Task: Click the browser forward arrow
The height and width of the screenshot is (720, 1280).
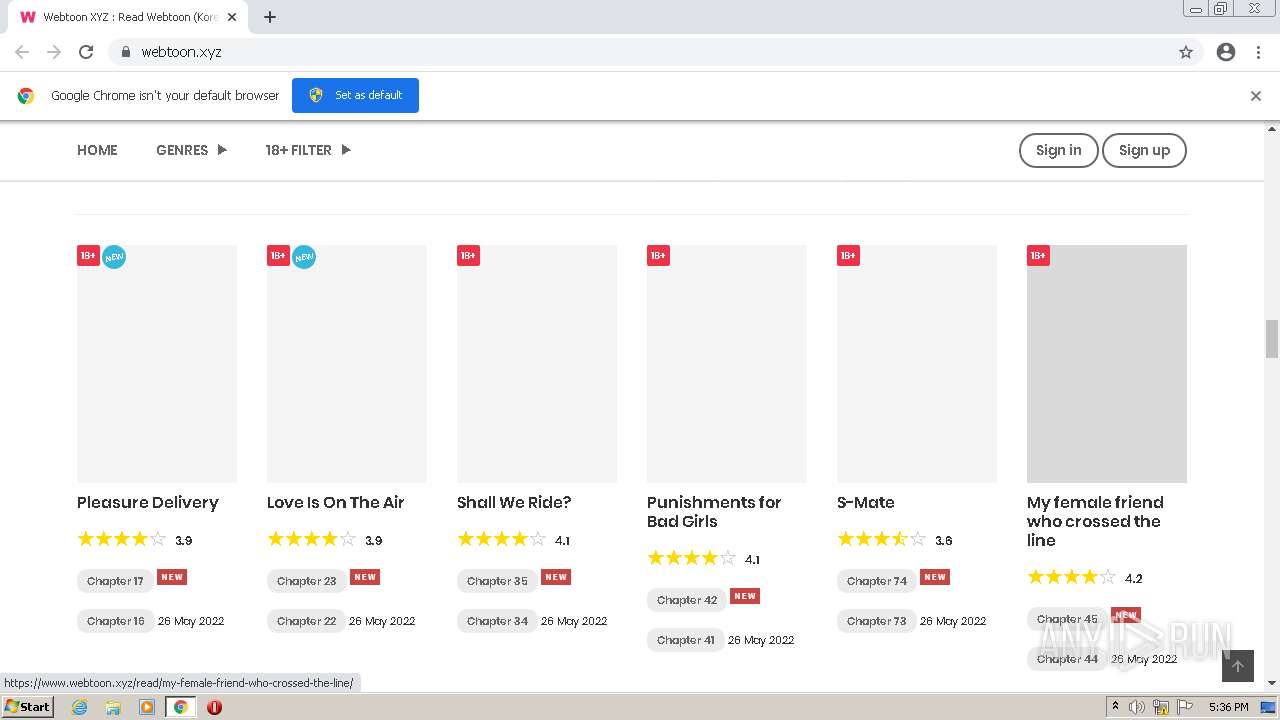Action: pyautogui.click(x=54, y=52)
